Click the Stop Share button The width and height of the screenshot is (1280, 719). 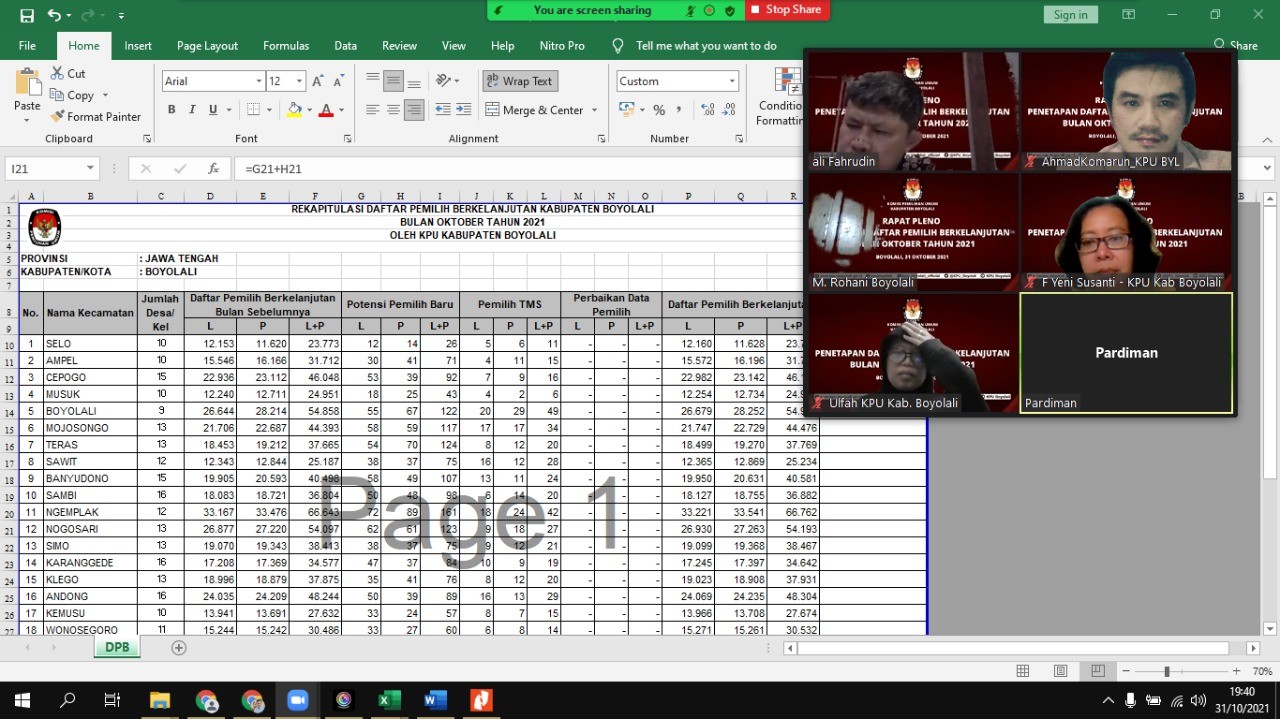[785, 10]
